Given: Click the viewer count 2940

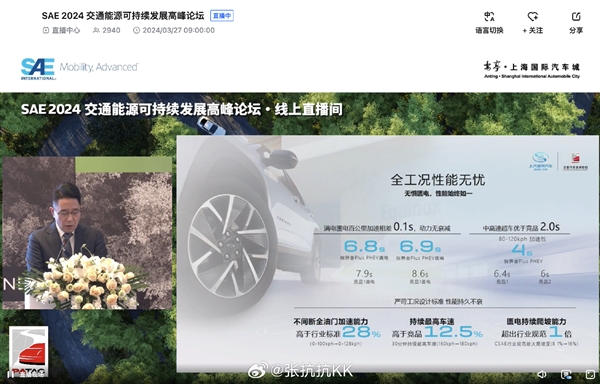Looking at the screenshot, I should (x=107, y=30).
